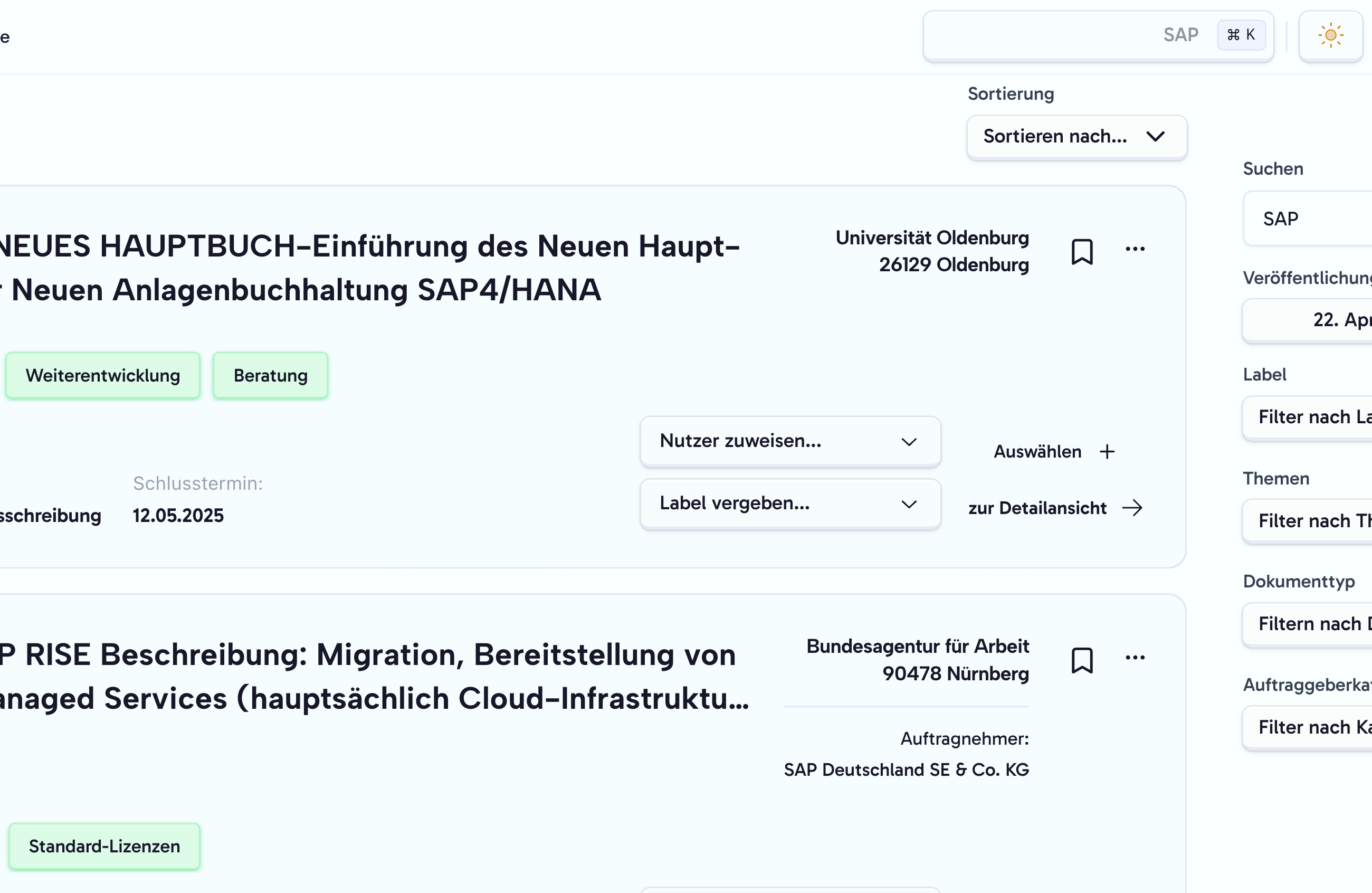Click the ⌘K shortcut badge in search bar

1241,35
